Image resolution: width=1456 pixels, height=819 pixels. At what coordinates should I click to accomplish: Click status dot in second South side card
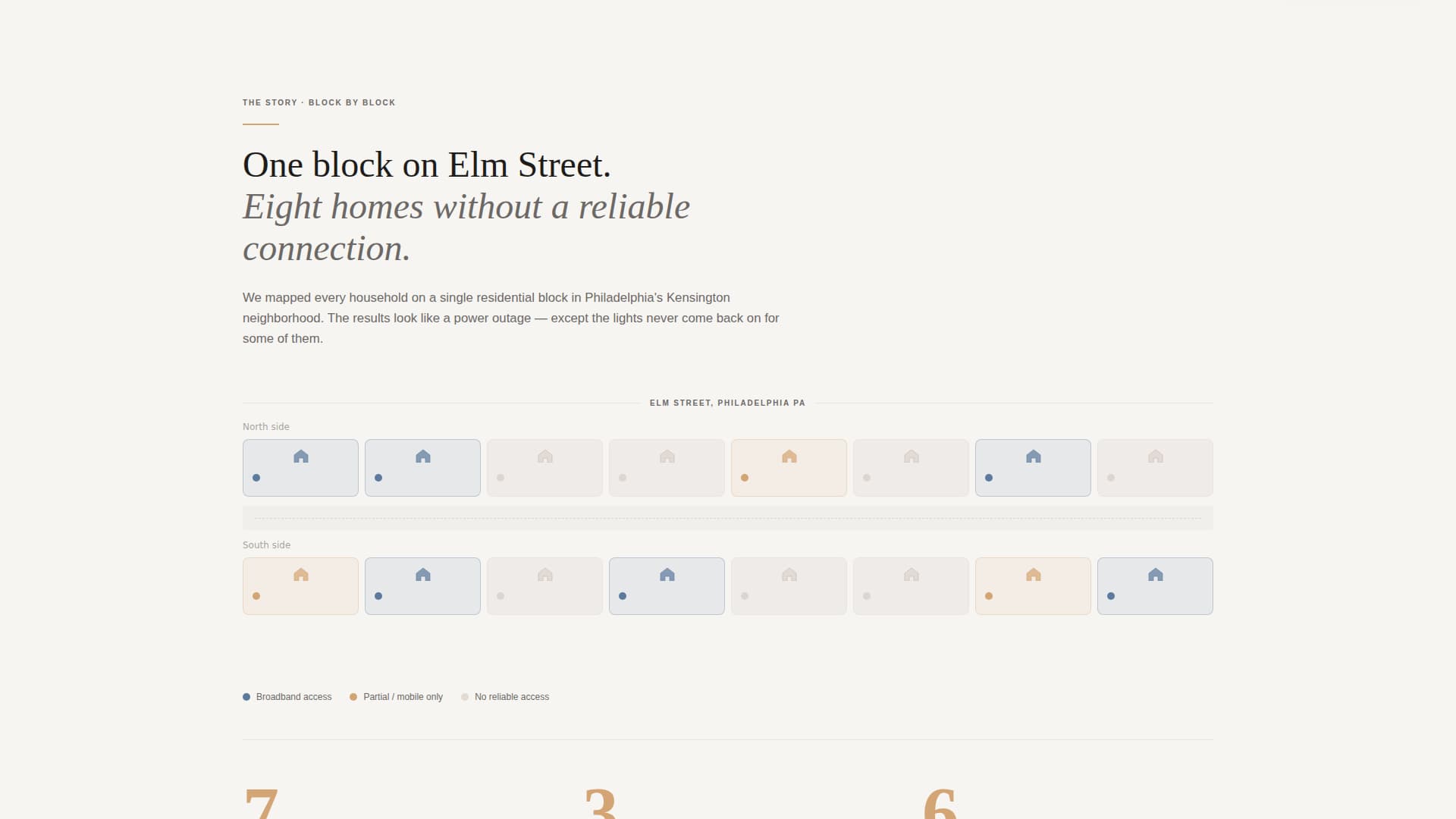pos(378,596)
